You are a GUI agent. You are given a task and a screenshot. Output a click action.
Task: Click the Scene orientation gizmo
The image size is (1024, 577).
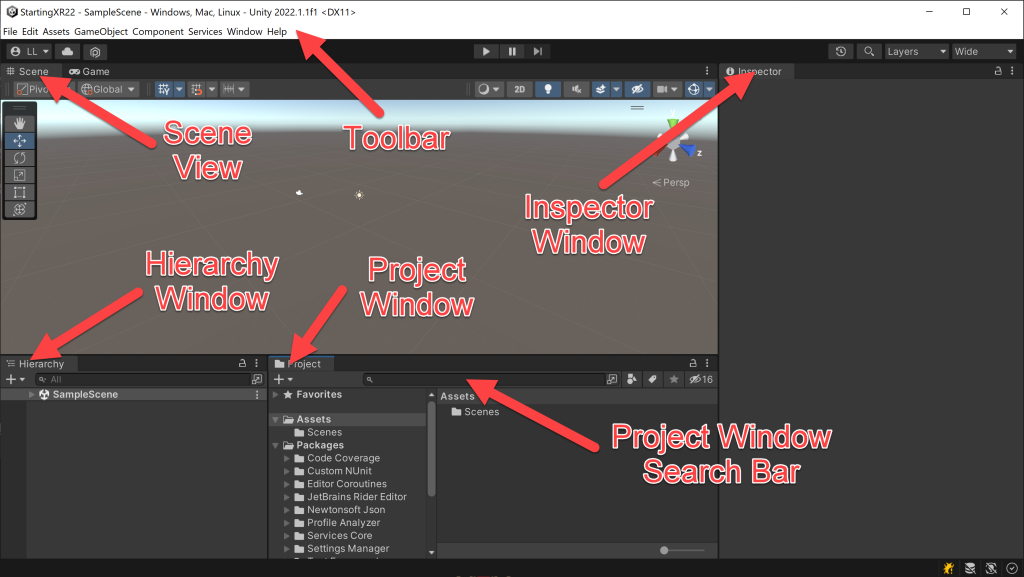click(x=675, y=141)
